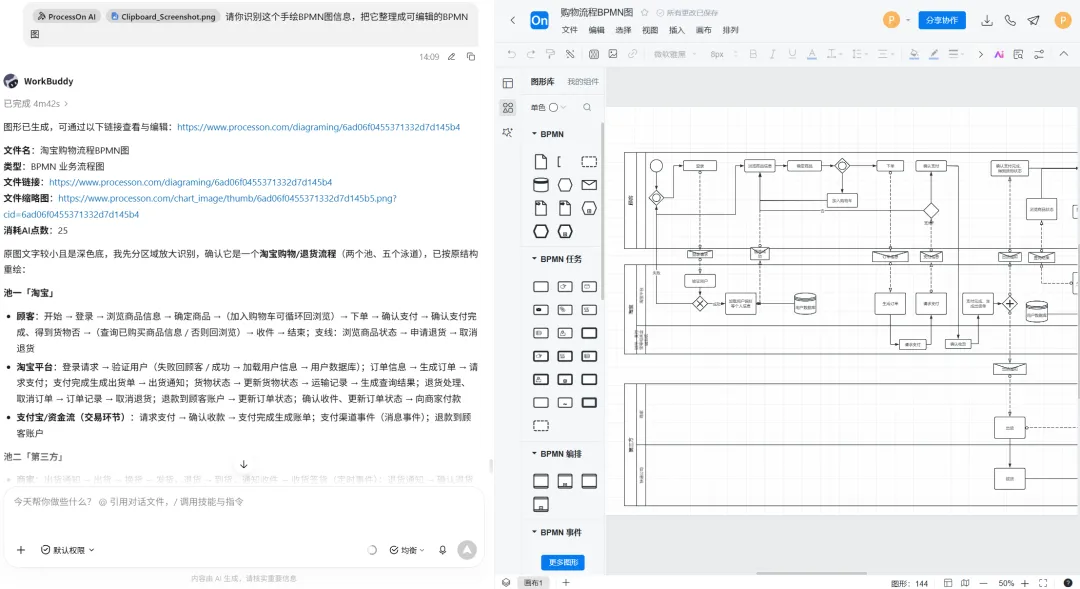Open the 插入 menu
Viewport: 1080px width, 589px height.
tap(677, 30)
